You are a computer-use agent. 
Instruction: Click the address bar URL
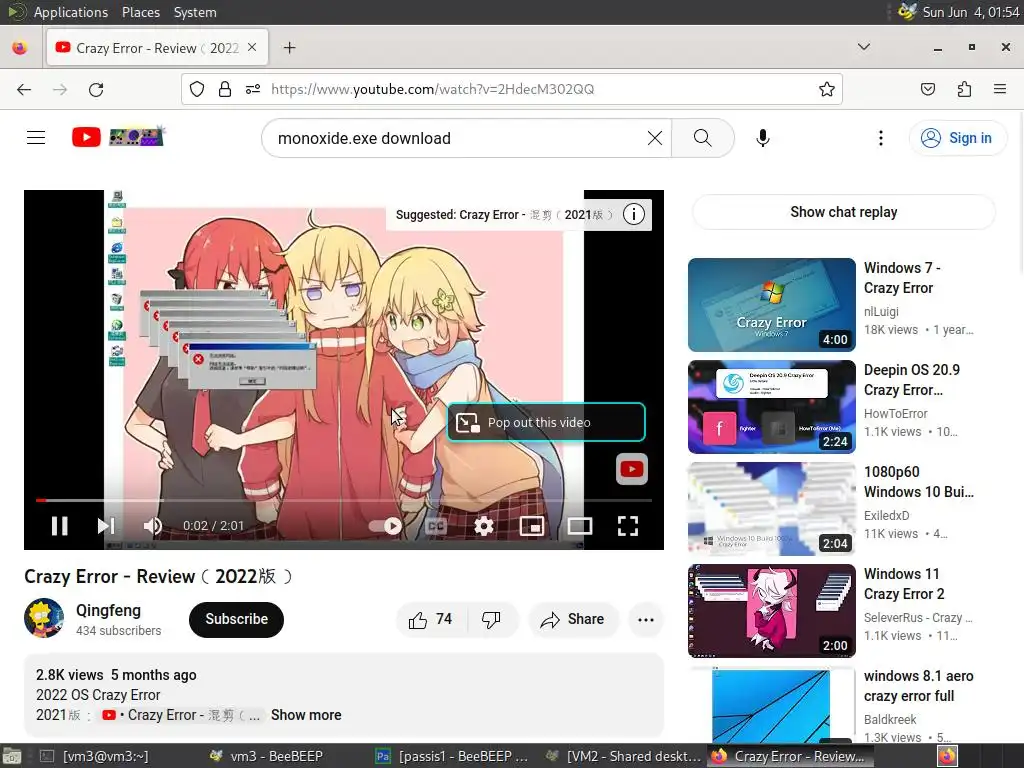click(x=432, y=89)
